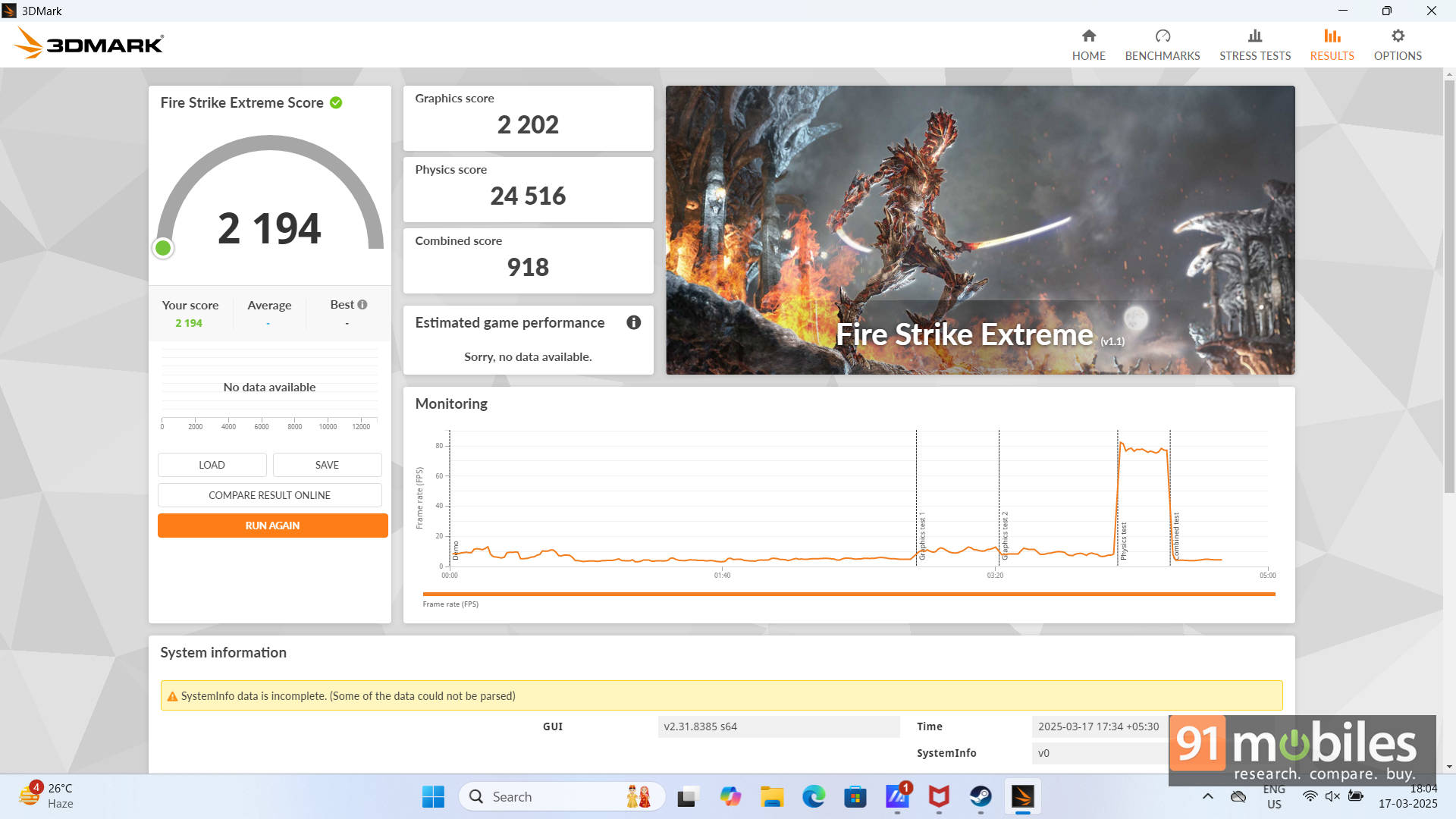Click the green validation check icon
This screenshot has height=819, width=1456.
(x=336, y=102)
